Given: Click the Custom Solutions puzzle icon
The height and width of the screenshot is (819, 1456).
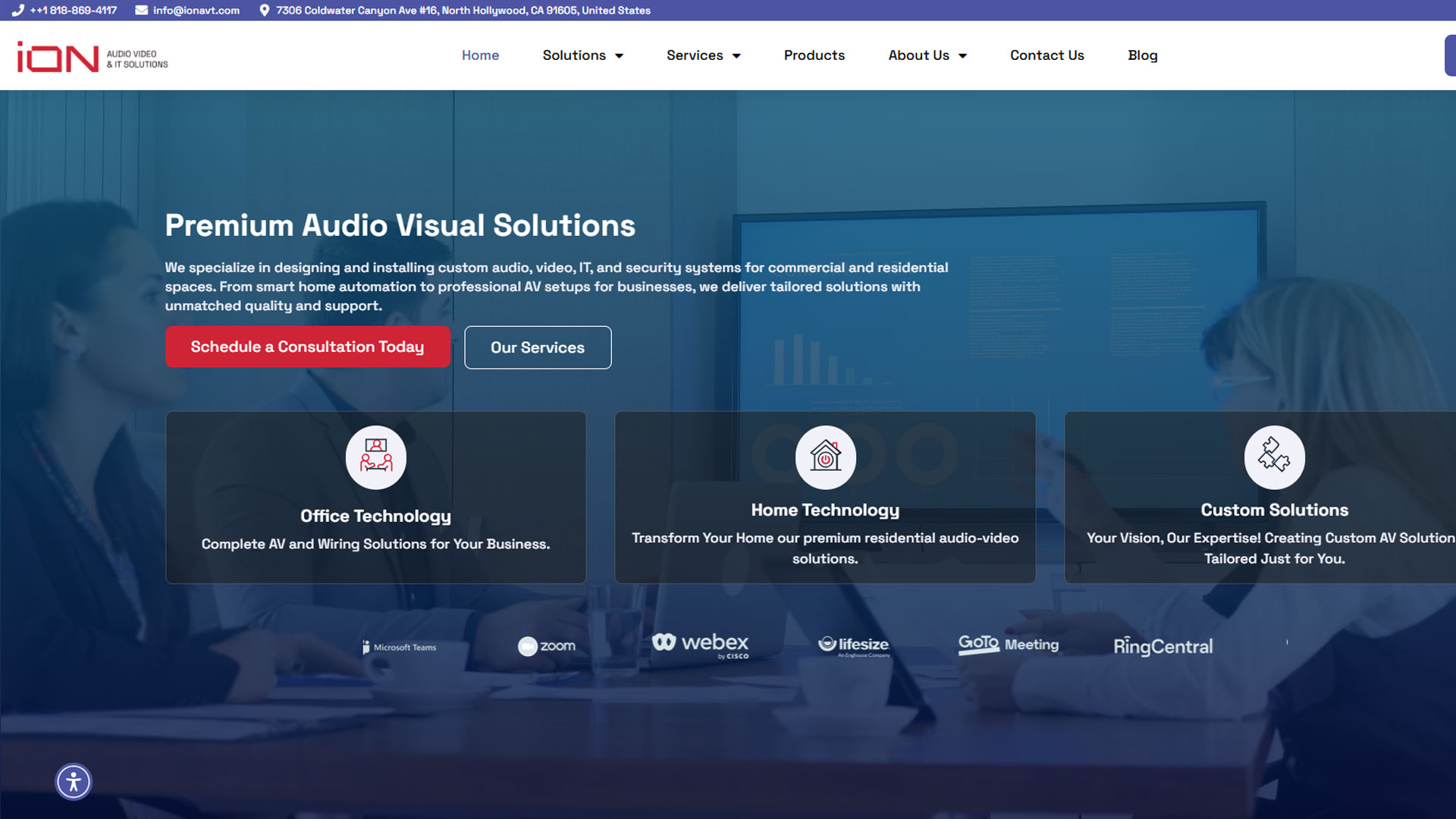Looking at the screenshot, I should (1274, 457).
